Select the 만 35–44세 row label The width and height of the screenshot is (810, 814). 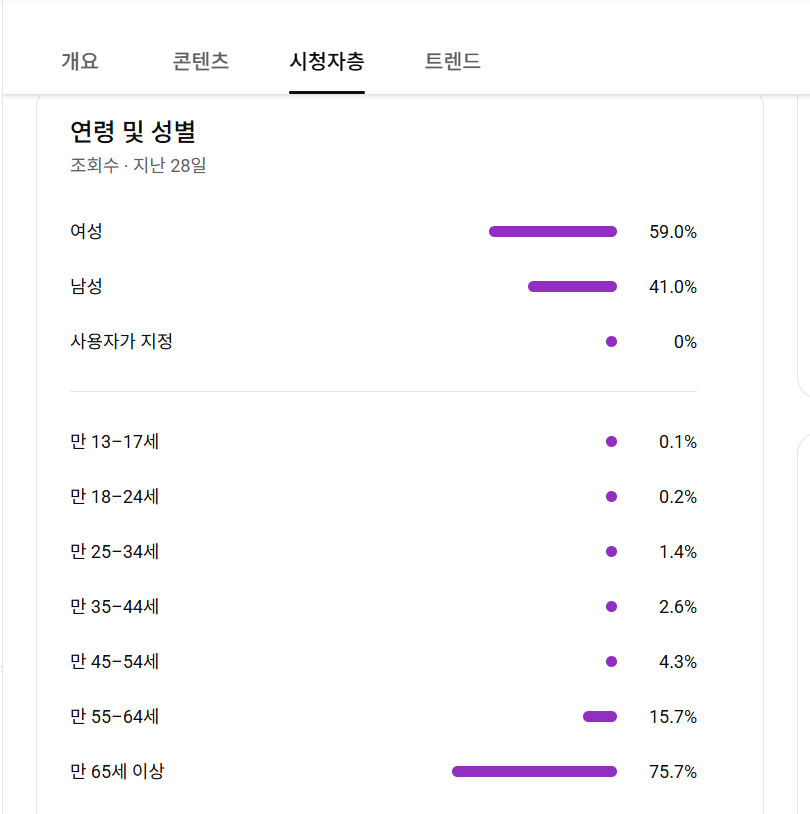114,607
